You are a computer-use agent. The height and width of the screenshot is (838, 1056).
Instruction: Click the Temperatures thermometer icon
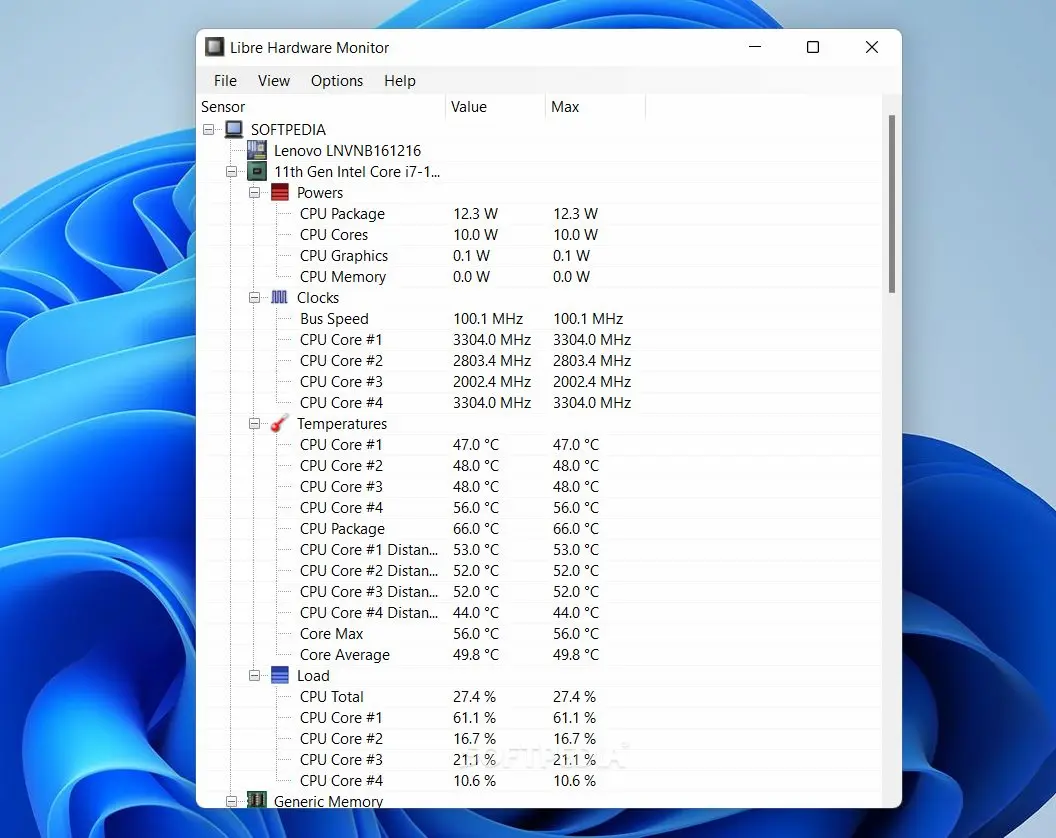tap(280, 423)
